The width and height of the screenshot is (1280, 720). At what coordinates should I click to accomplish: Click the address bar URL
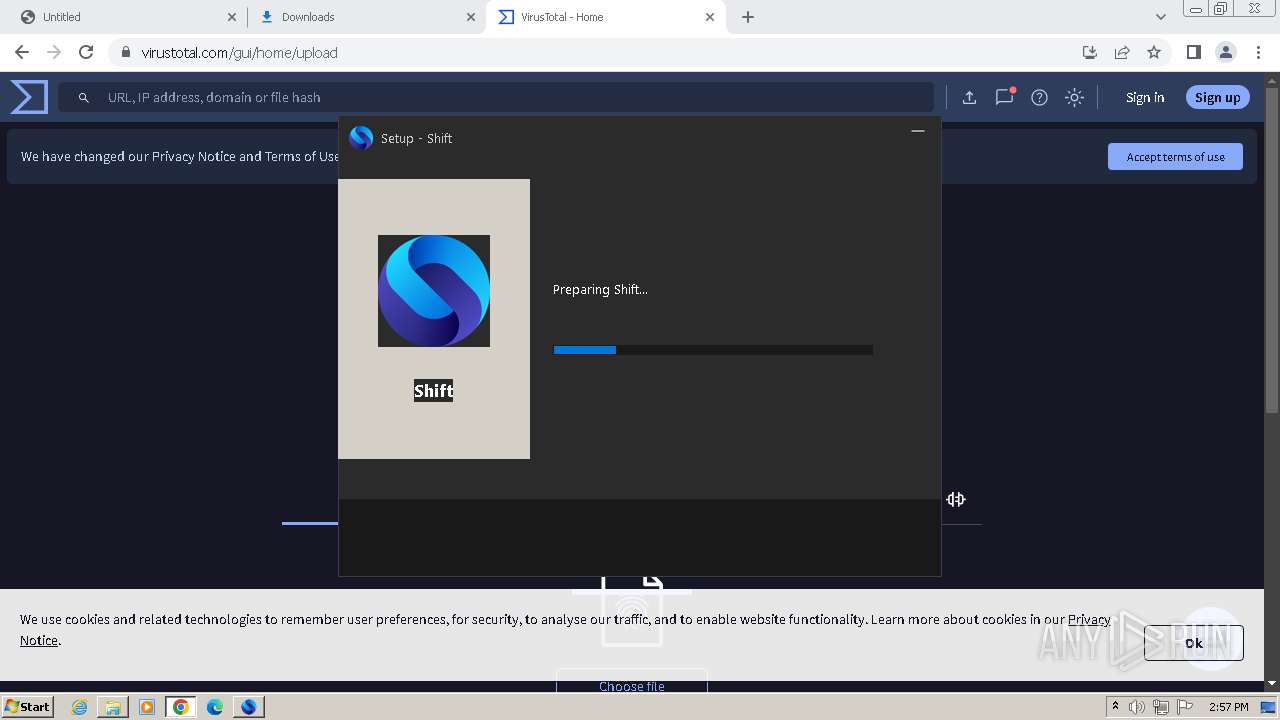click(x=239, y=53)
